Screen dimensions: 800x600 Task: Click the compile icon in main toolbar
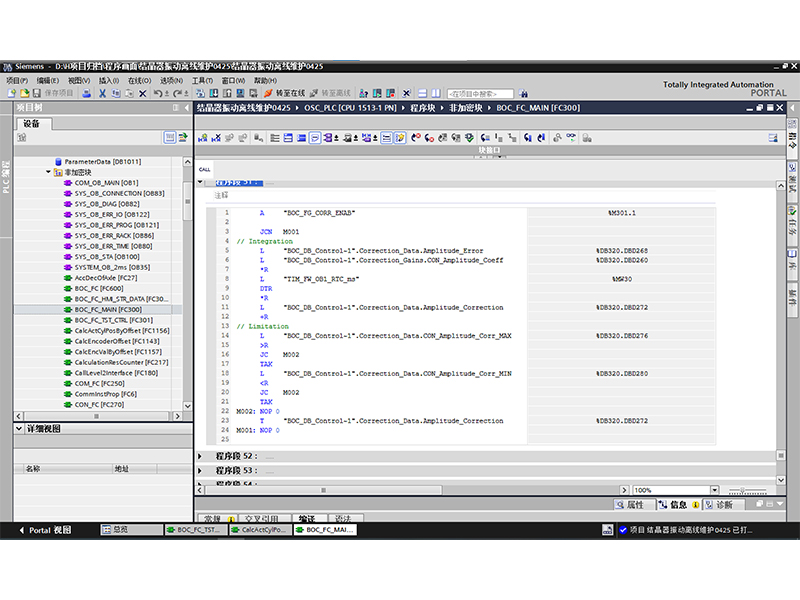click(x=201, y=93)
